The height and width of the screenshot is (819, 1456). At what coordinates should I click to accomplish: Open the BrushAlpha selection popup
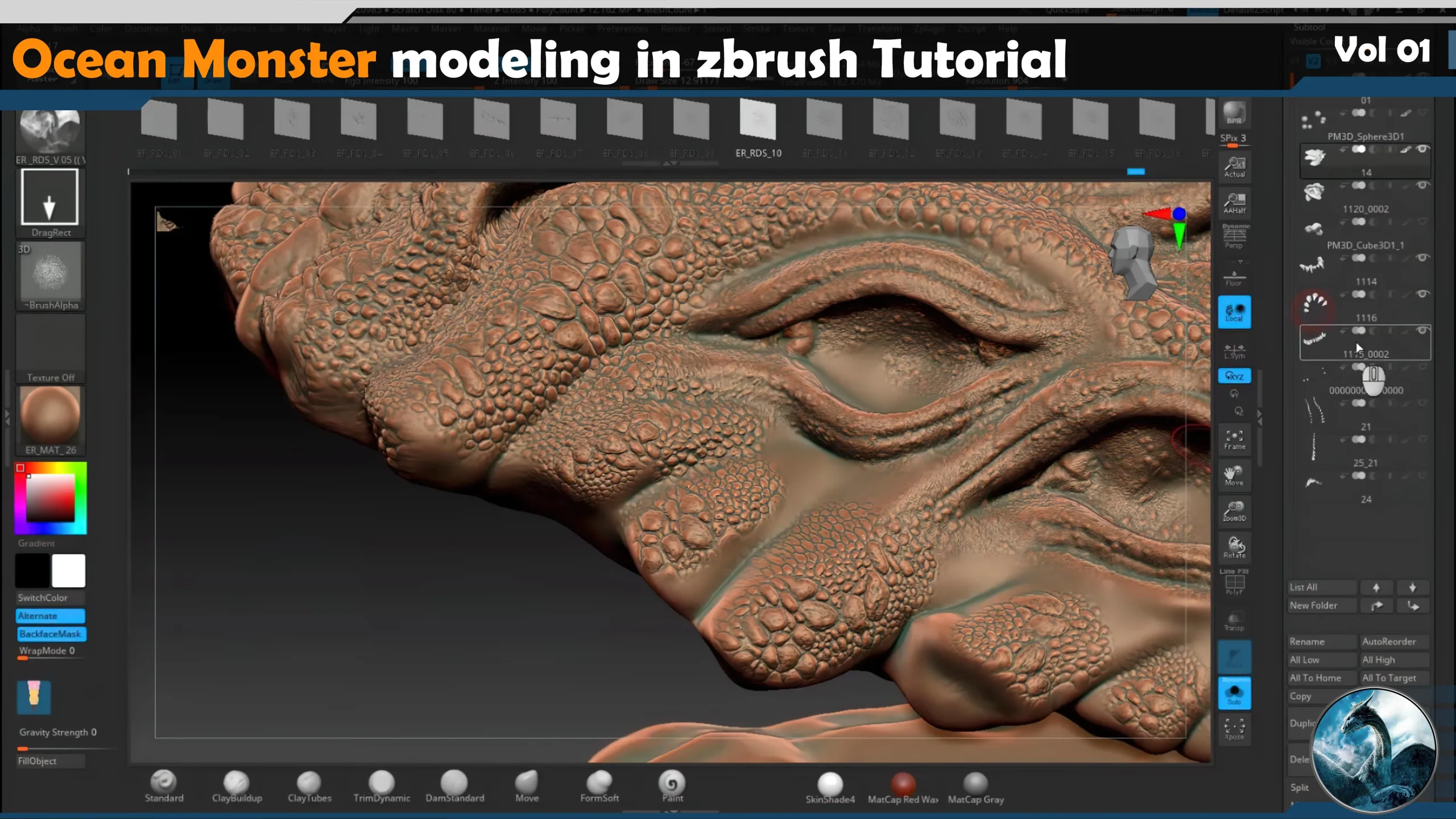(51, 272)
